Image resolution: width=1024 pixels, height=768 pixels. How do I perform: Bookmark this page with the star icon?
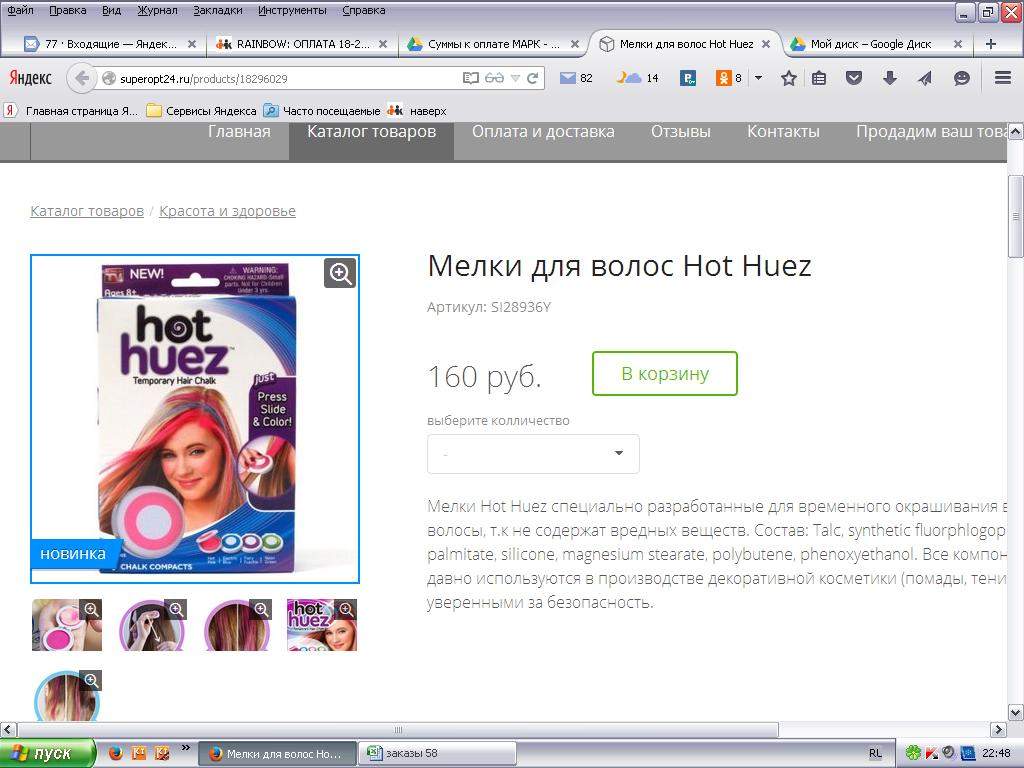(788, 78)
